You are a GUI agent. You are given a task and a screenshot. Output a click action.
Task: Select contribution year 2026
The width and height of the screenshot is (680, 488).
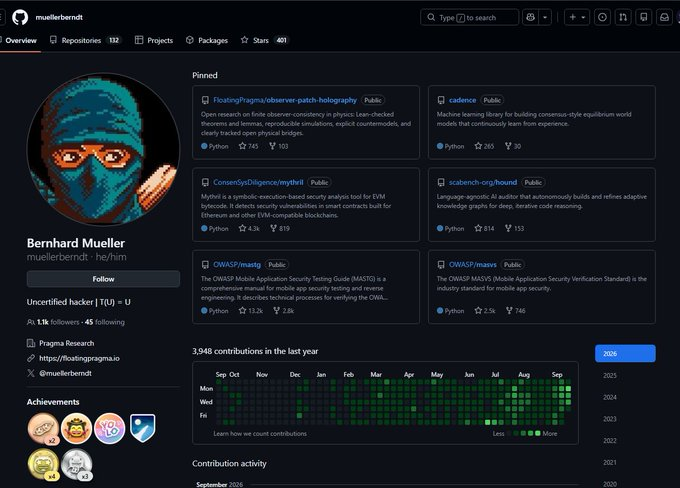coord(625,354)
